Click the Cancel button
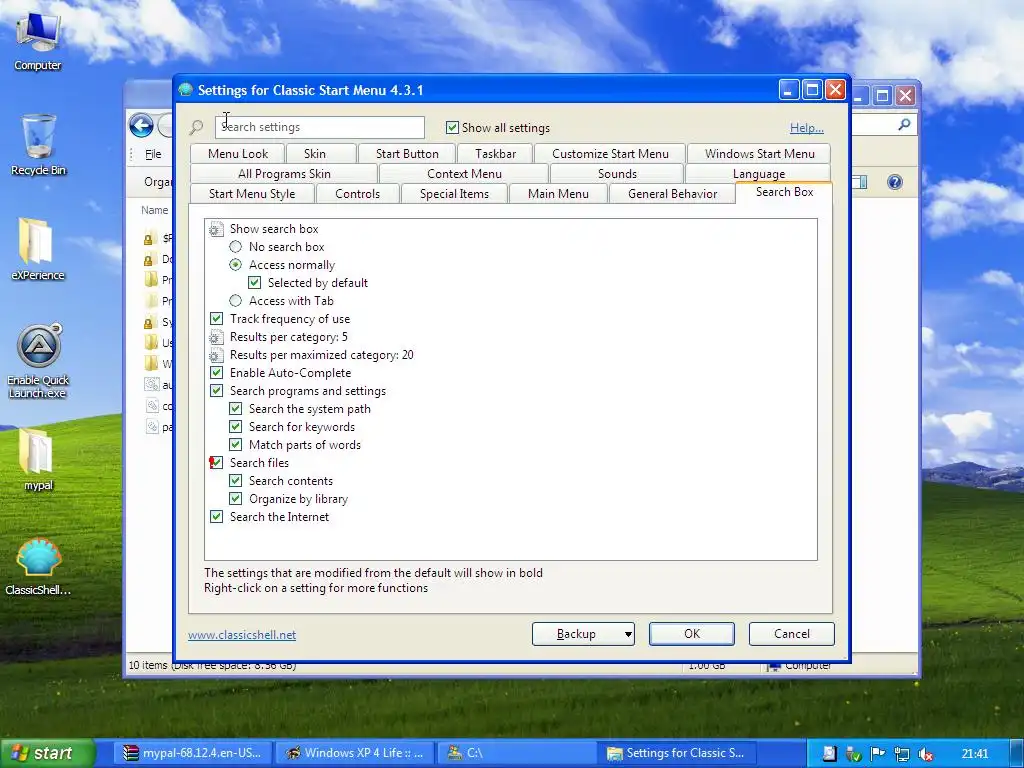 tap(792, 634)
